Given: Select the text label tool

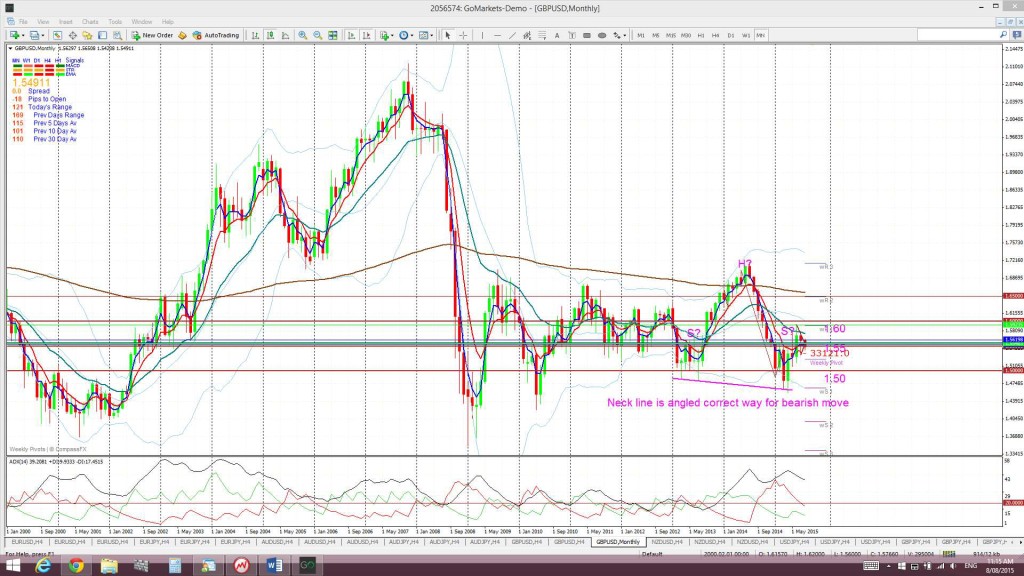Looking at the screenshot, I should [x=572, y=35].
